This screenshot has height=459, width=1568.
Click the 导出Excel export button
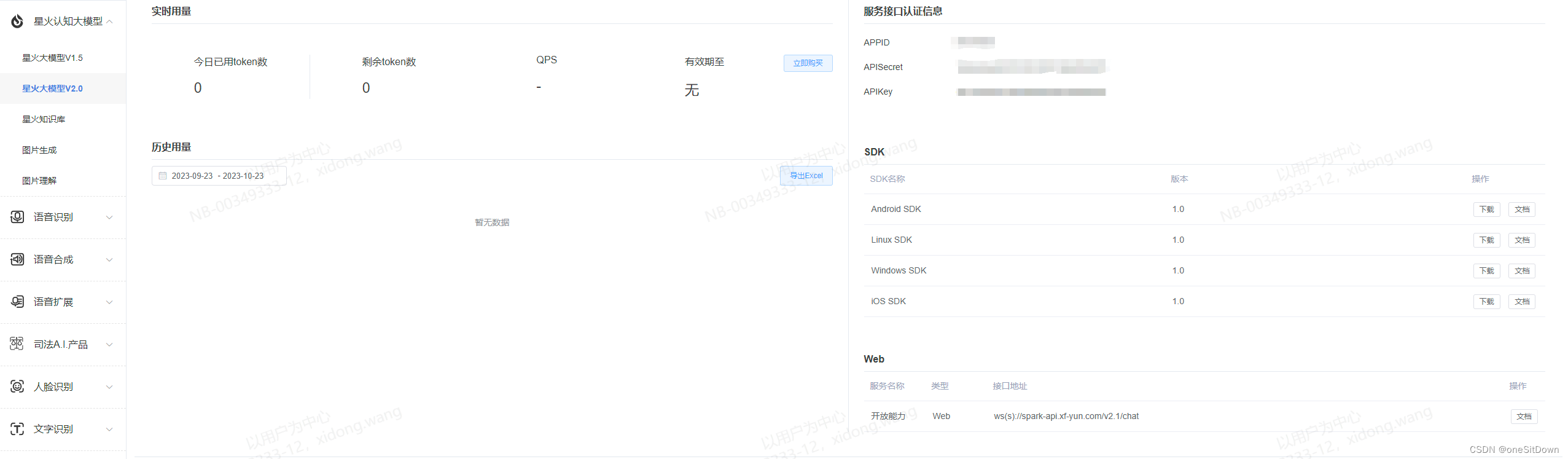[806, 176]
